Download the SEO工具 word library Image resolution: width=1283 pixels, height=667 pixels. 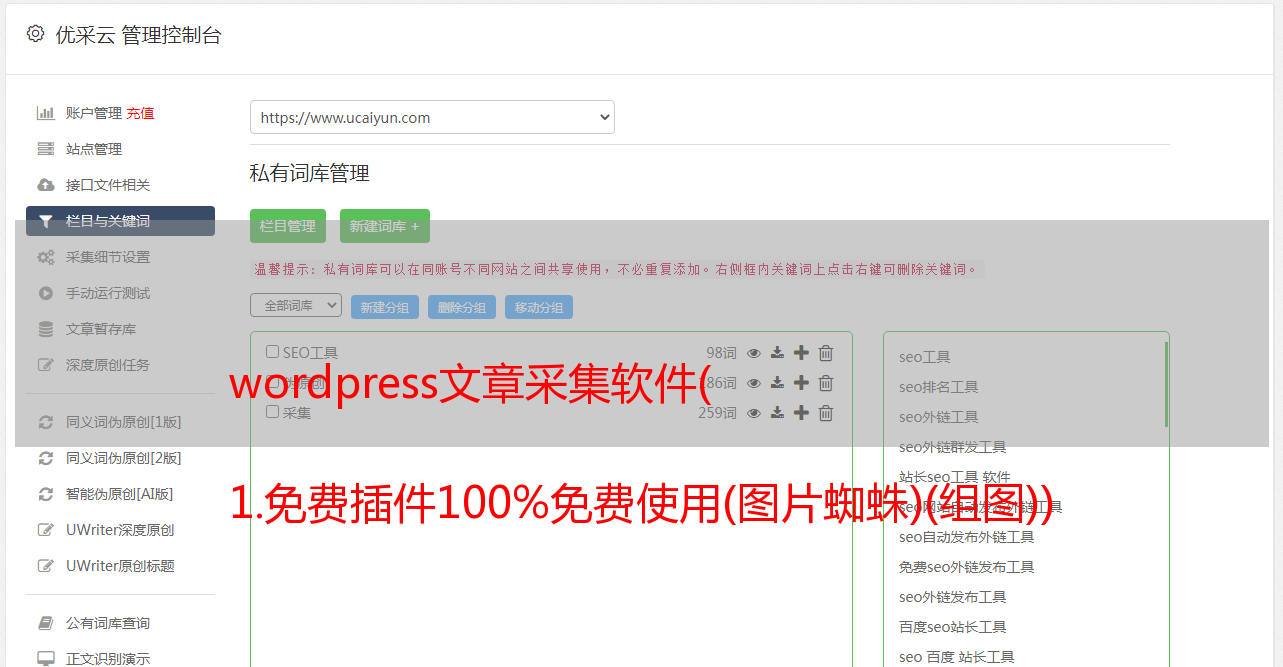click(777, 353)
